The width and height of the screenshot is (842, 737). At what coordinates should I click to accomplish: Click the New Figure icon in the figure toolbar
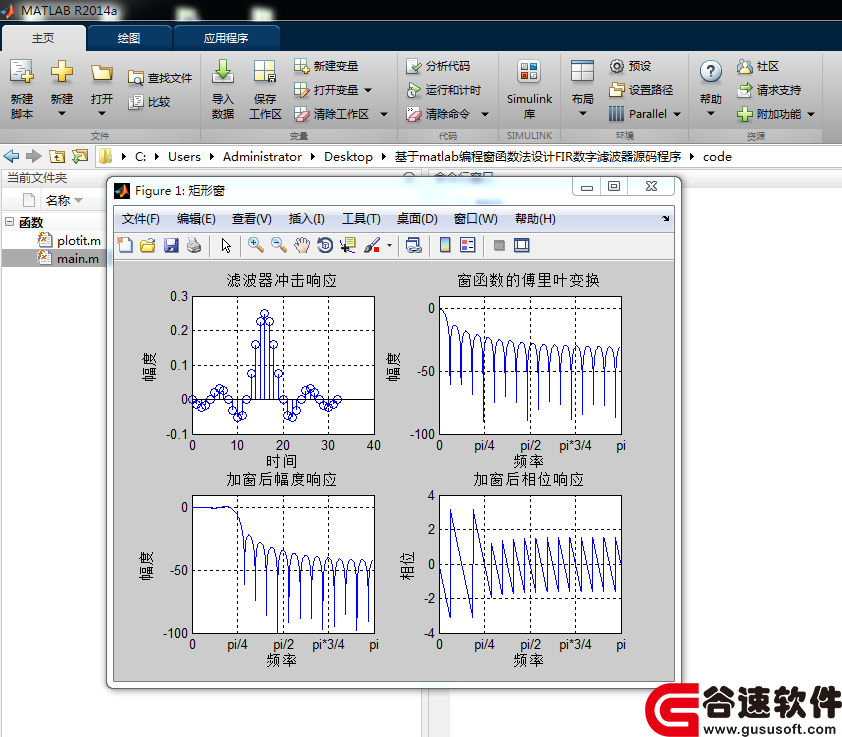125,245
